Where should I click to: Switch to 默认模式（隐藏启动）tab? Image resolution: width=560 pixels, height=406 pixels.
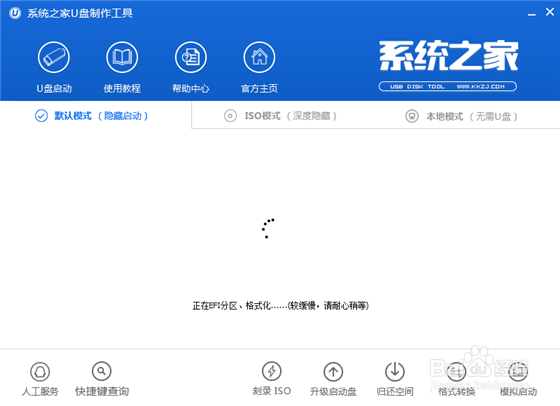tap(96, 116)
